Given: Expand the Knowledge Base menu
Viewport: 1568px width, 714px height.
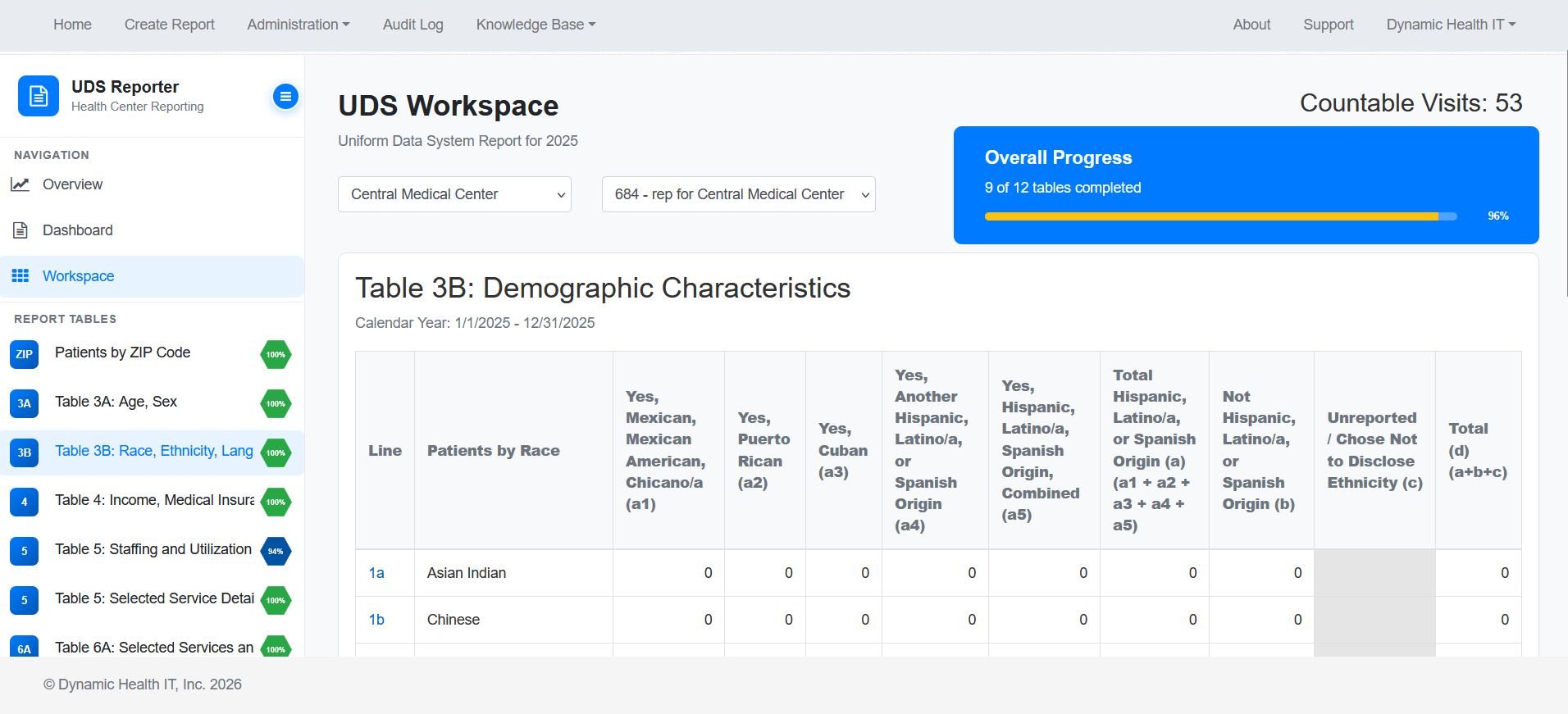Looking at the screenshot, I should coord(536,25).
